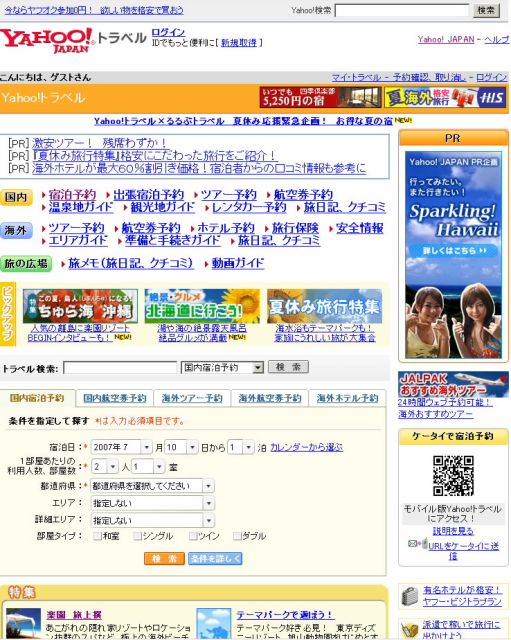Open the number of rooms dropdown
Screen dimensions: 511x640
[x=148, y=467]
